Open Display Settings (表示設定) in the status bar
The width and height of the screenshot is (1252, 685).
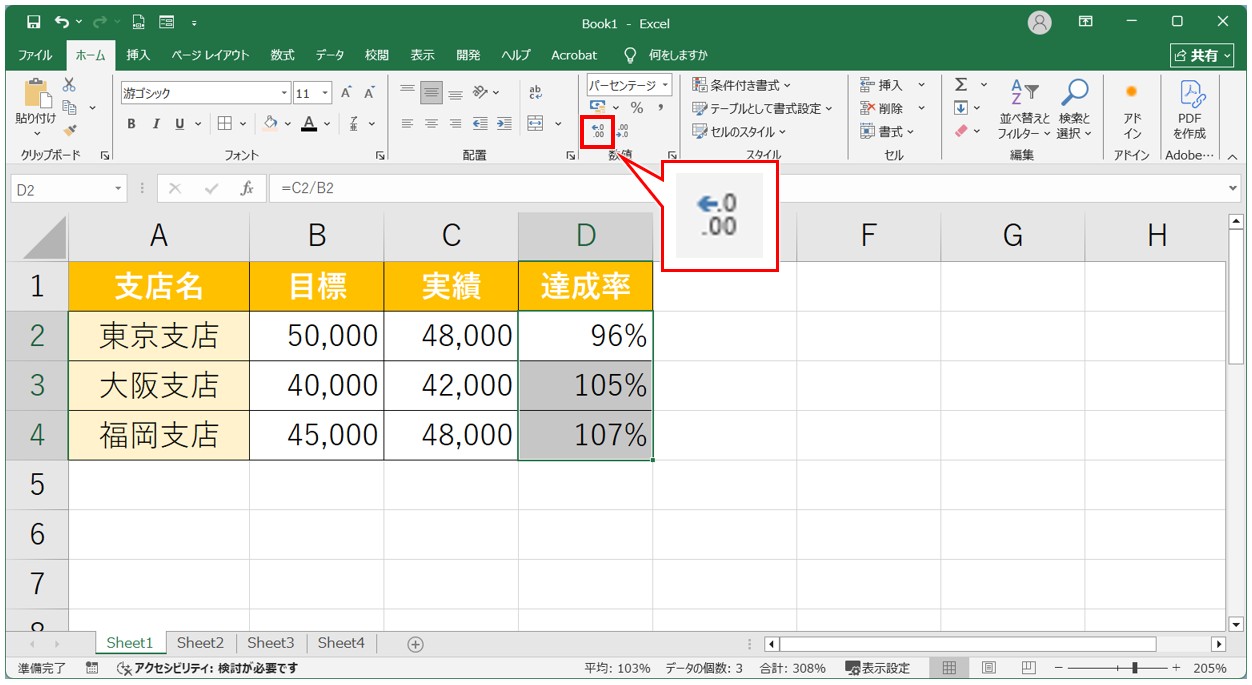coord(878,668)
